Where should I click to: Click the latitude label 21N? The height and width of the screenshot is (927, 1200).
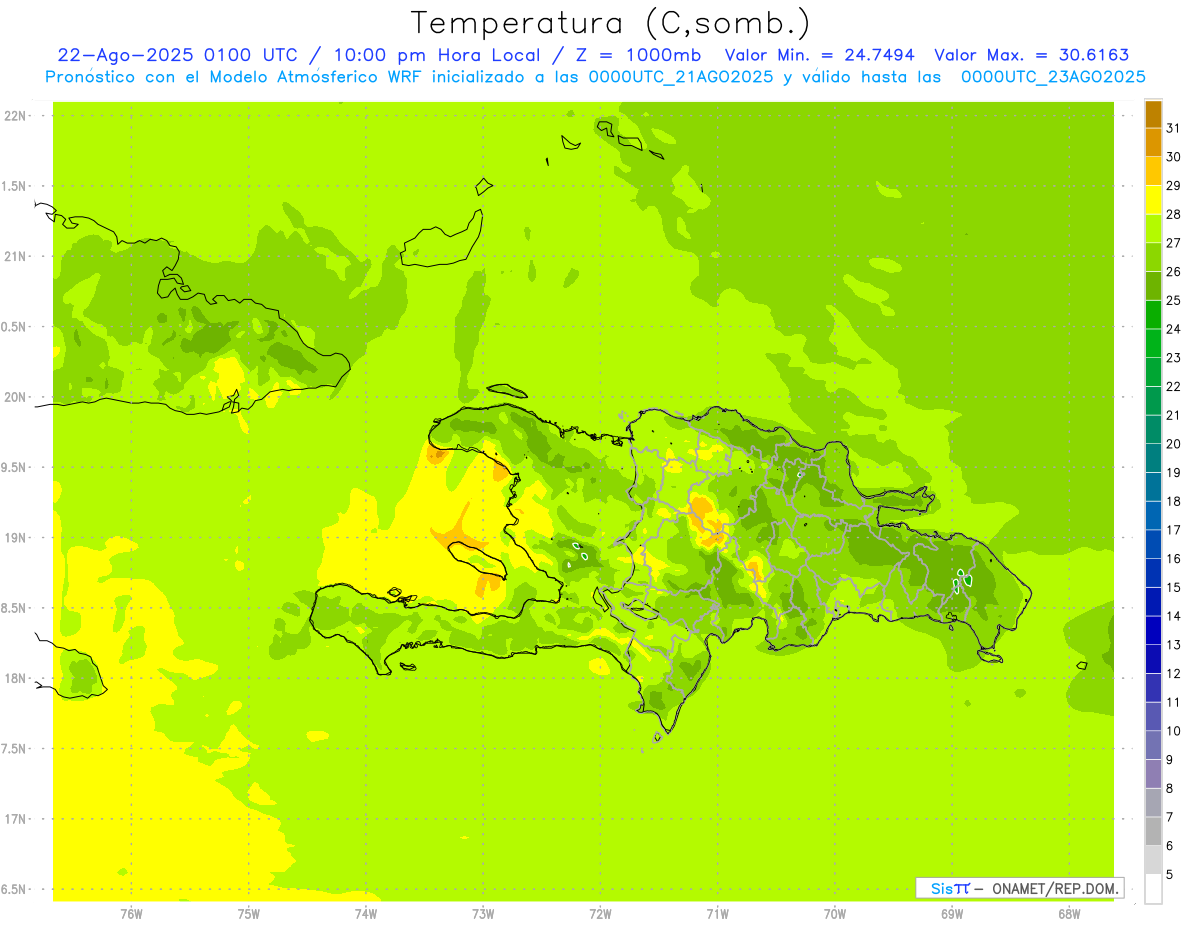(x=15, y=256)
